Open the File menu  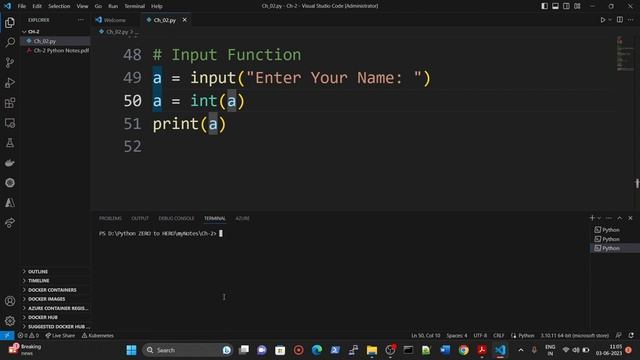click(22, 6)
